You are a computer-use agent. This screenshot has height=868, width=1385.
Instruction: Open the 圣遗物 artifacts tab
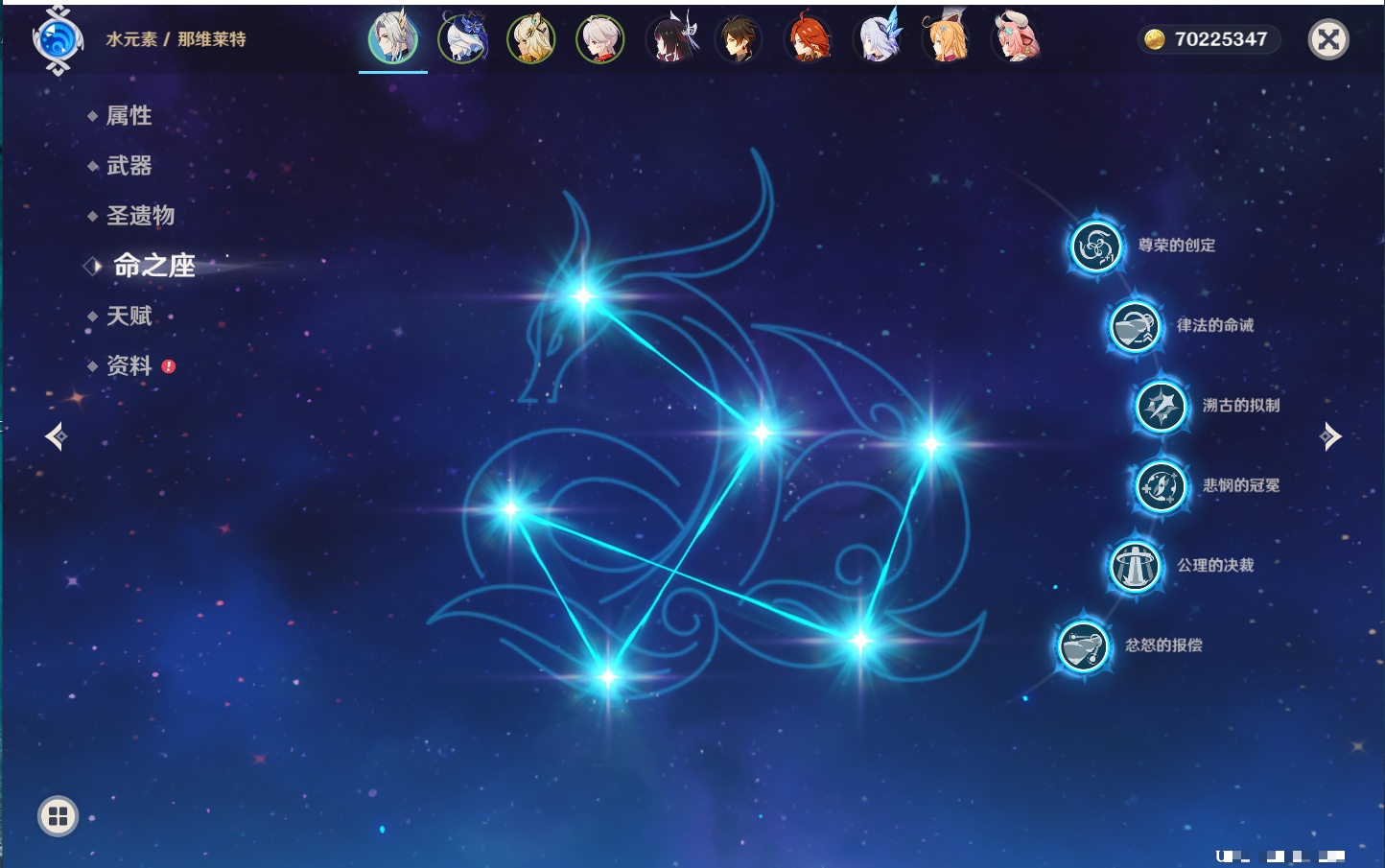tap(140, 216)
